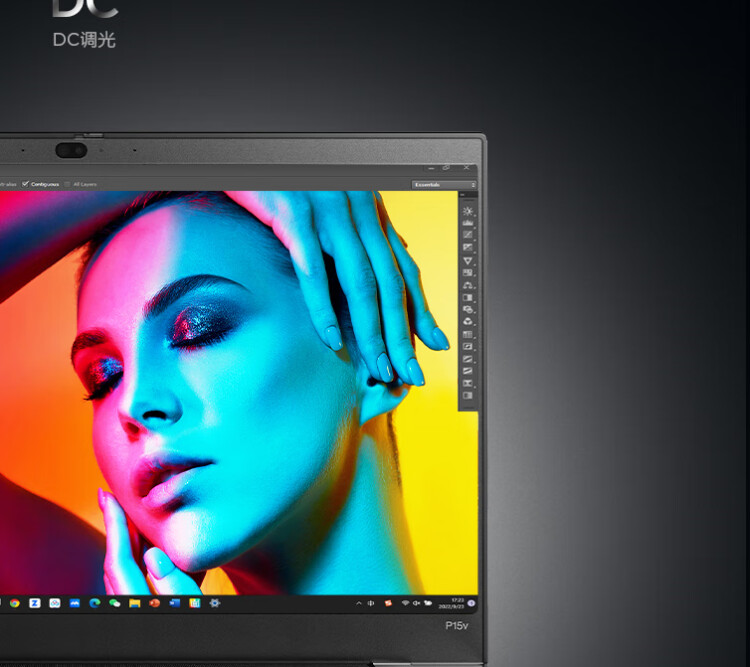Add a Channel Mixer adjustment

point(468,322)
